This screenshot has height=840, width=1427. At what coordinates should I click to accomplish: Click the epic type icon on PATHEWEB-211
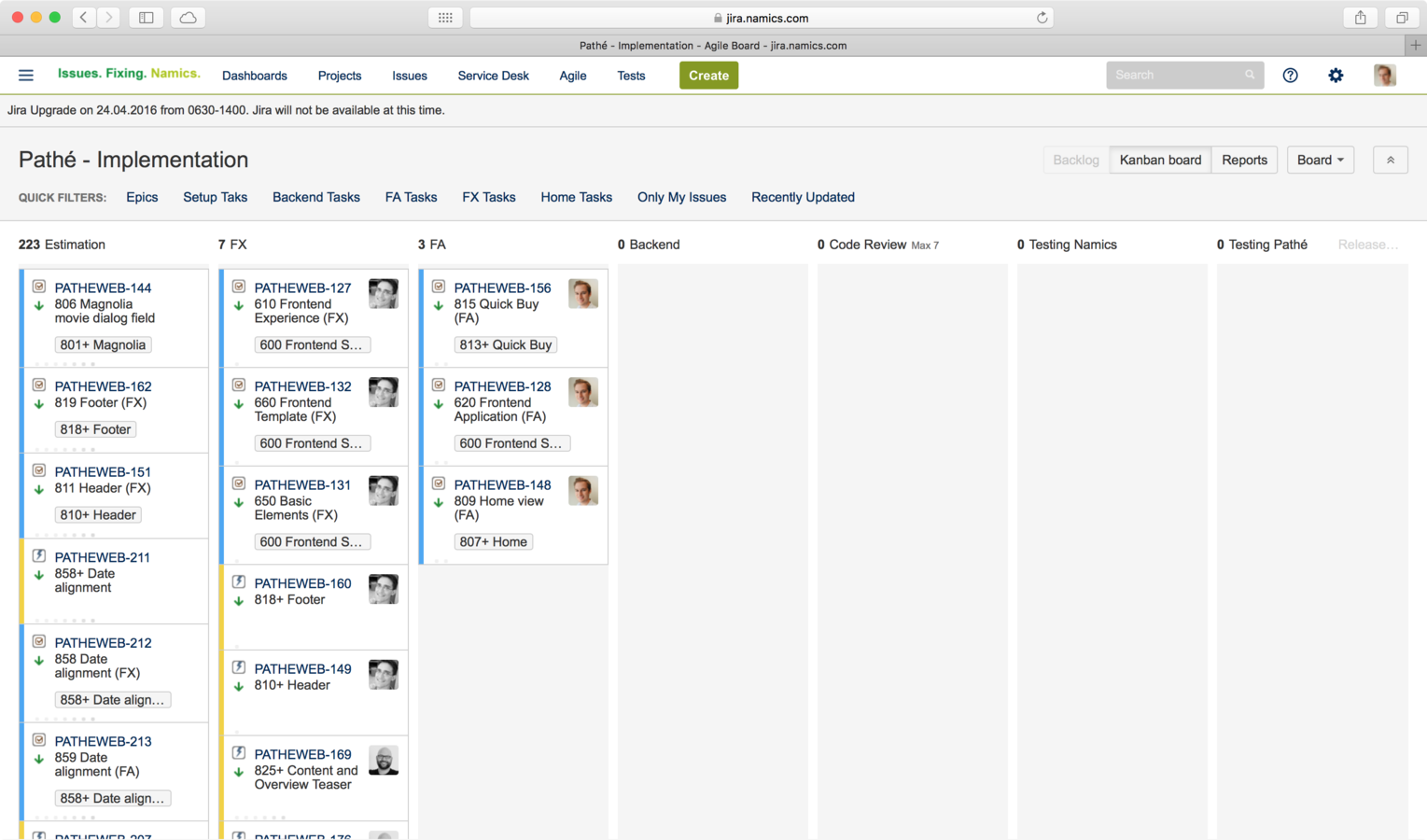pyautogui.click(x=39, y=556)
